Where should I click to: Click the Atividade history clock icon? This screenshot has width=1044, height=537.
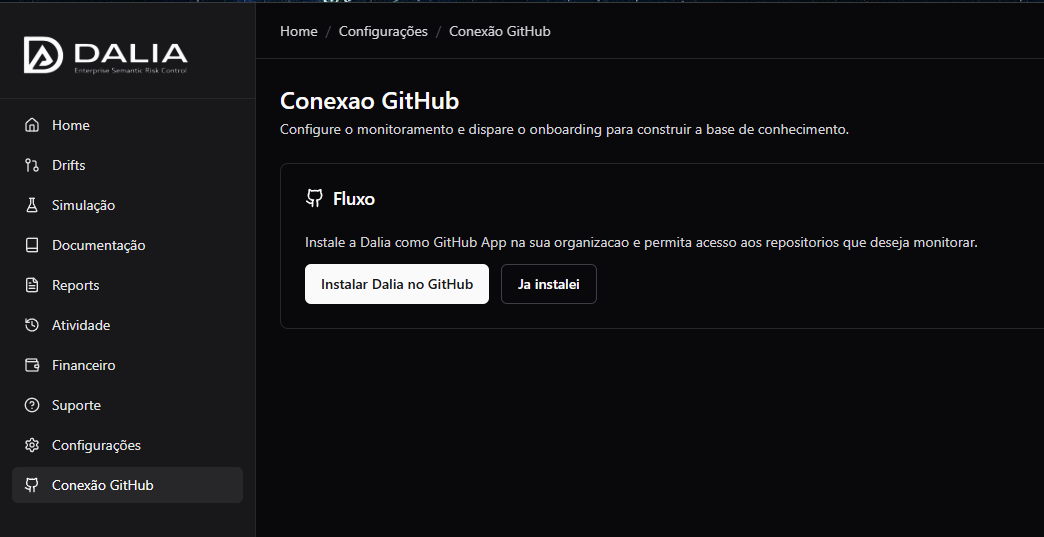31,325
